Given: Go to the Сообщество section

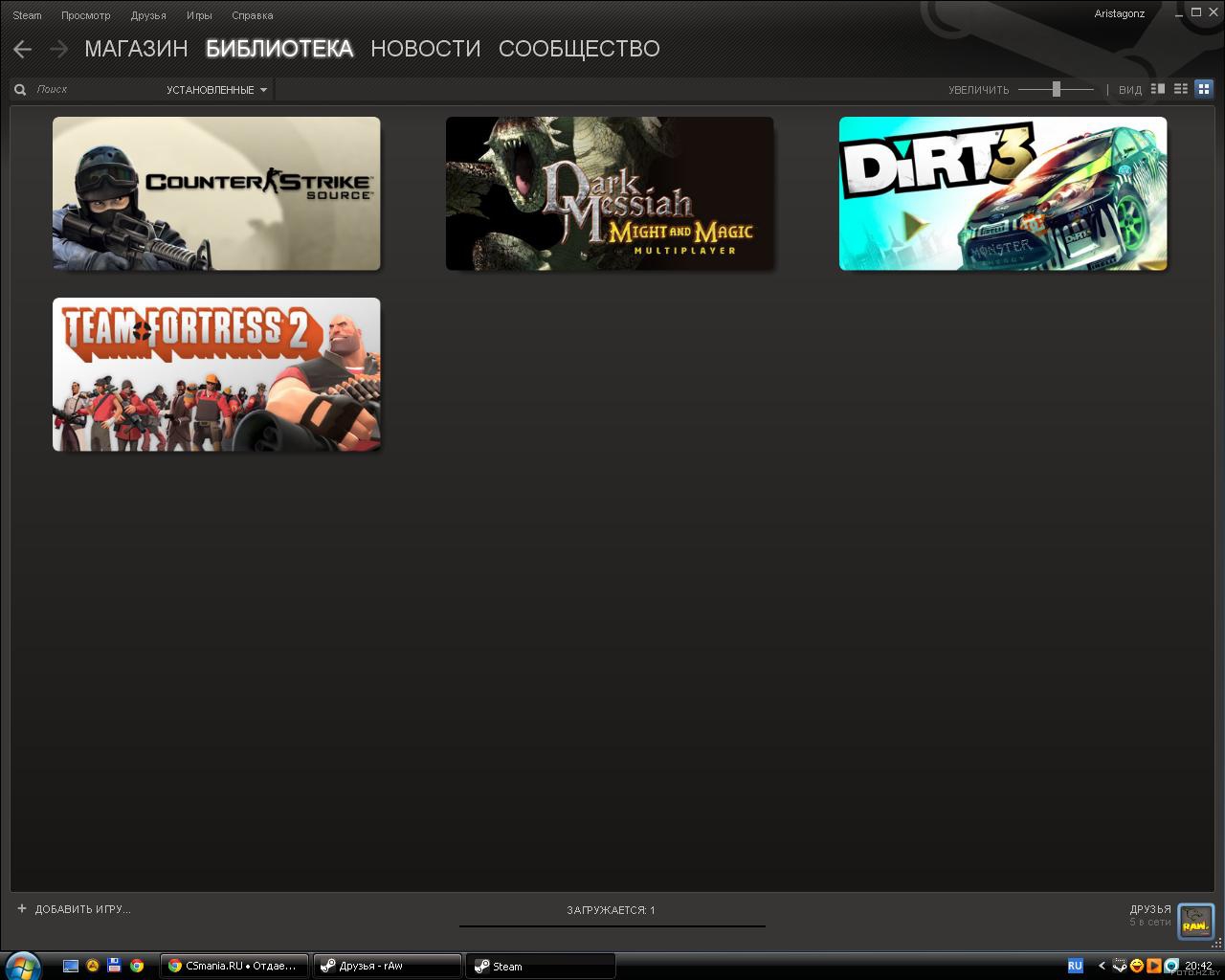Looking at the screenshot, I should tap(579, 49).
